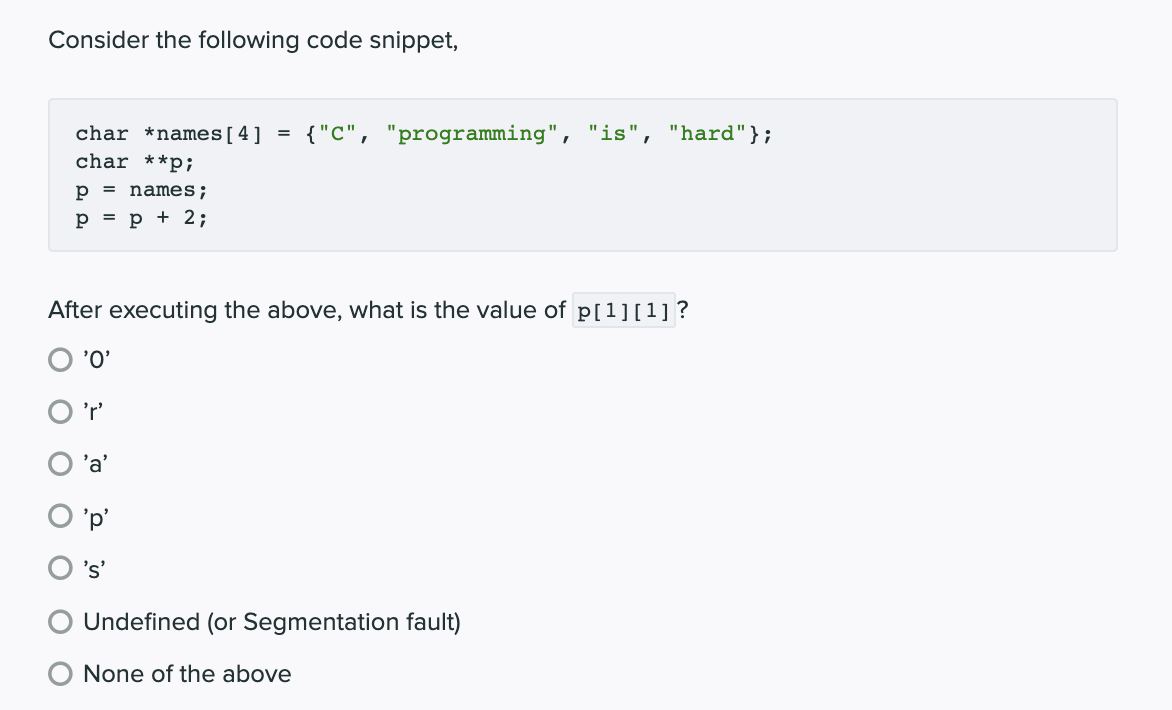This screenshot has width=1172, height=710.
Task: Select the 'p' radio option
Action: (x=61, y=516)
